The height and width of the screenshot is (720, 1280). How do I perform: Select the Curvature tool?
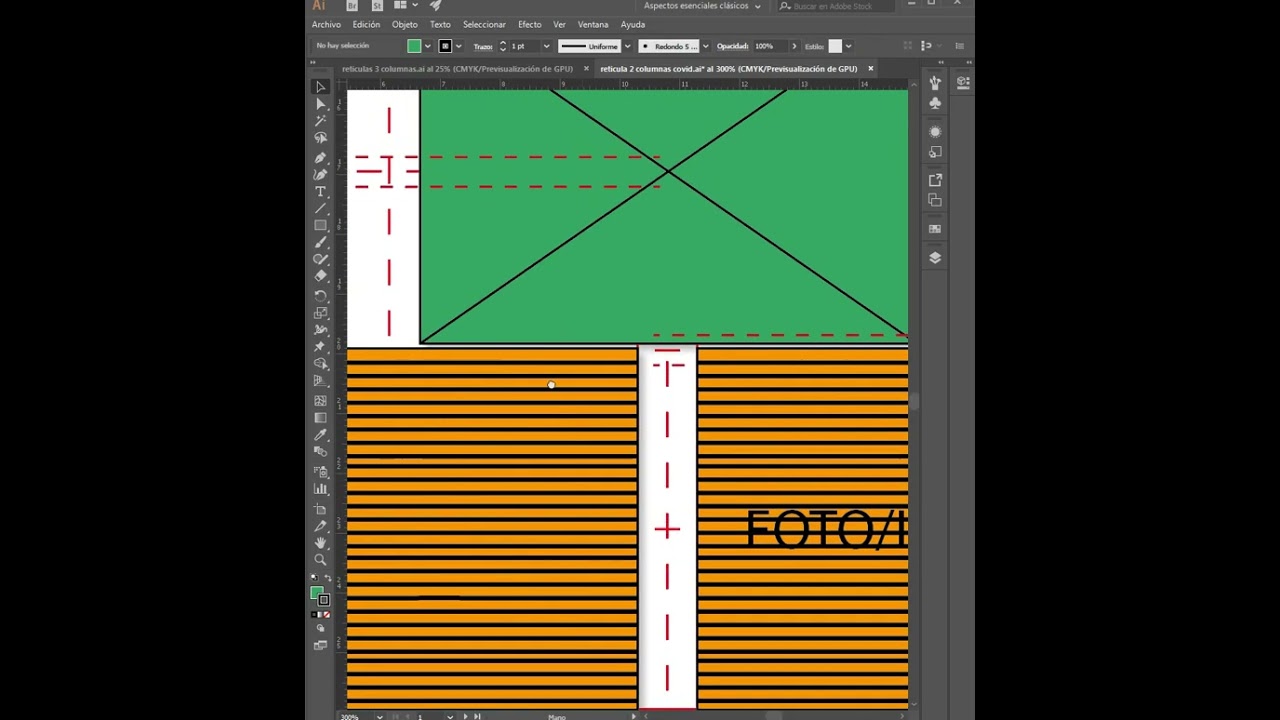point(320,174)
